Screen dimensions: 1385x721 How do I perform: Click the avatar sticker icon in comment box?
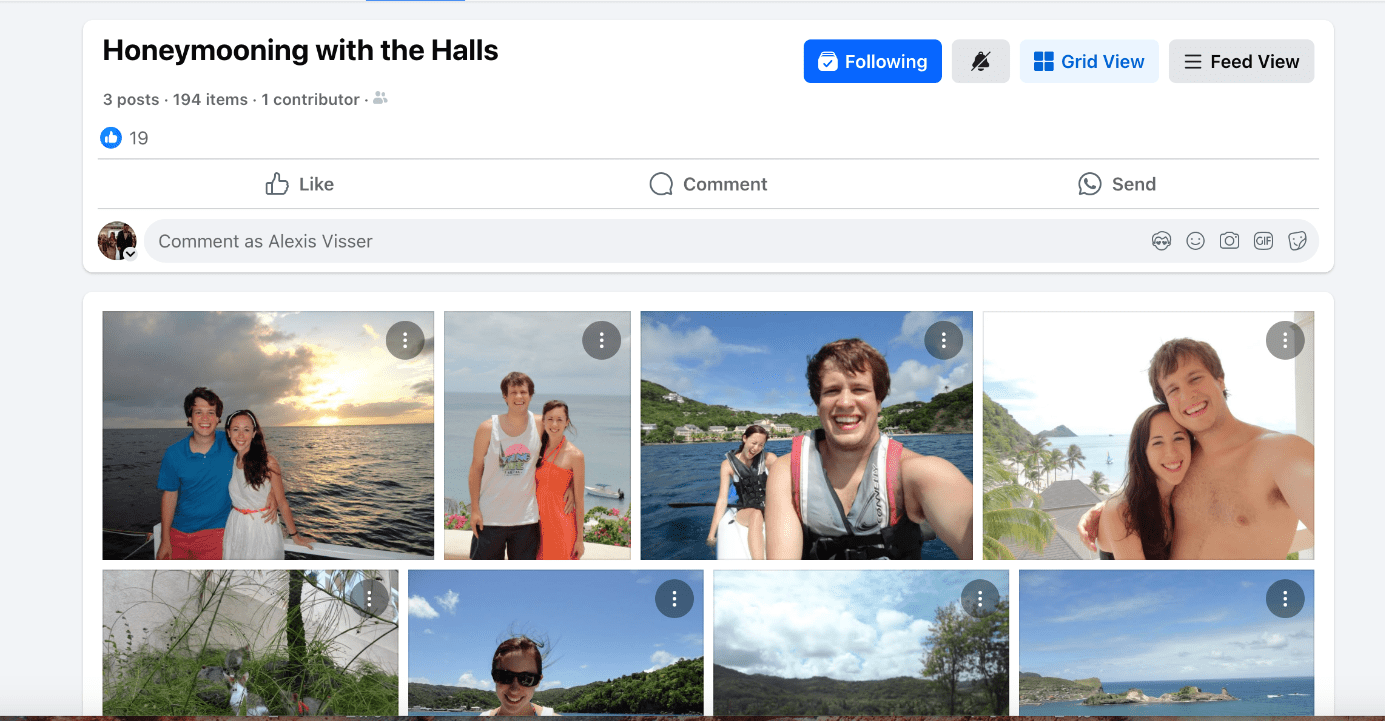click(1161, 241)
